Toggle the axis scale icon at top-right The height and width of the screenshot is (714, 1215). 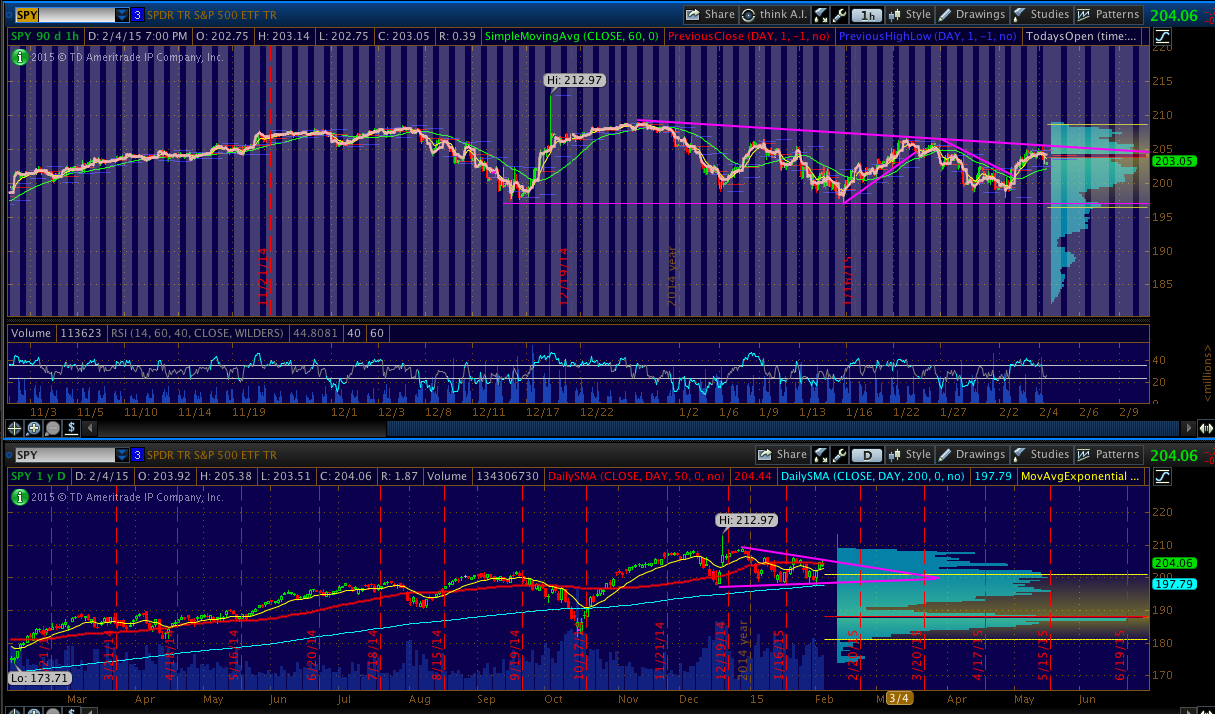[1161, 37]
